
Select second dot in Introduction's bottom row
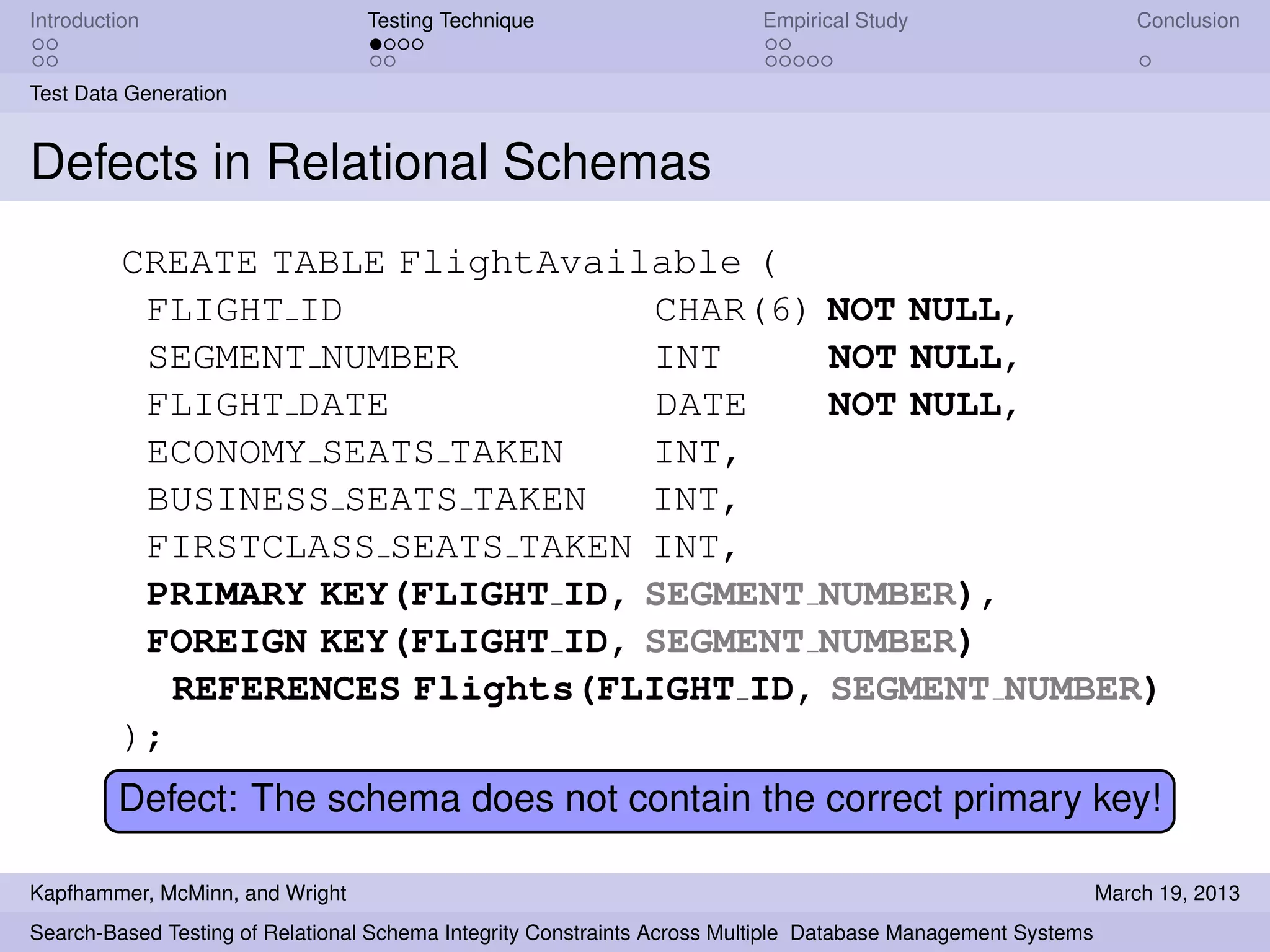pos(52,61)
